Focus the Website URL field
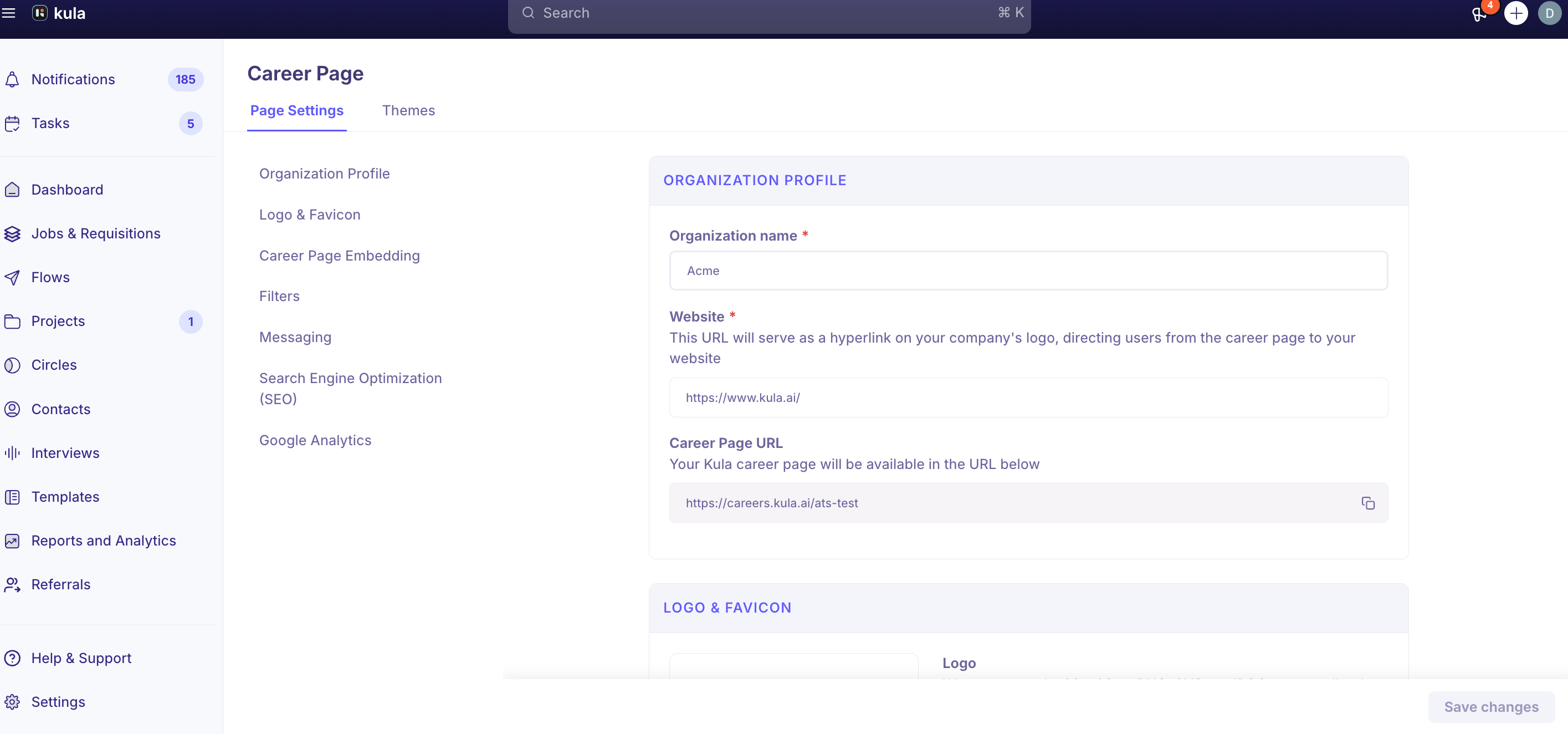1568x734 pixels. pos(1028,397)
